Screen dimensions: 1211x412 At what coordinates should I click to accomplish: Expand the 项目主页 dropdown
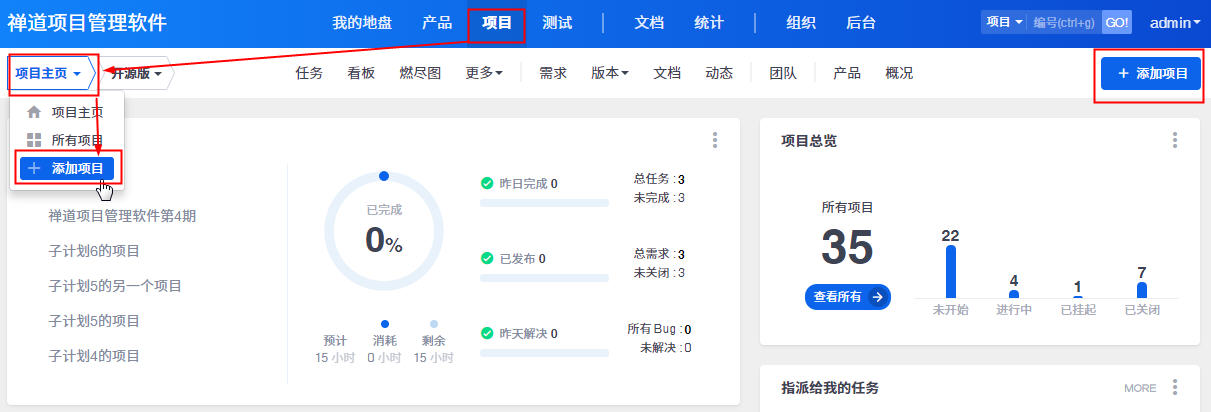49,74
